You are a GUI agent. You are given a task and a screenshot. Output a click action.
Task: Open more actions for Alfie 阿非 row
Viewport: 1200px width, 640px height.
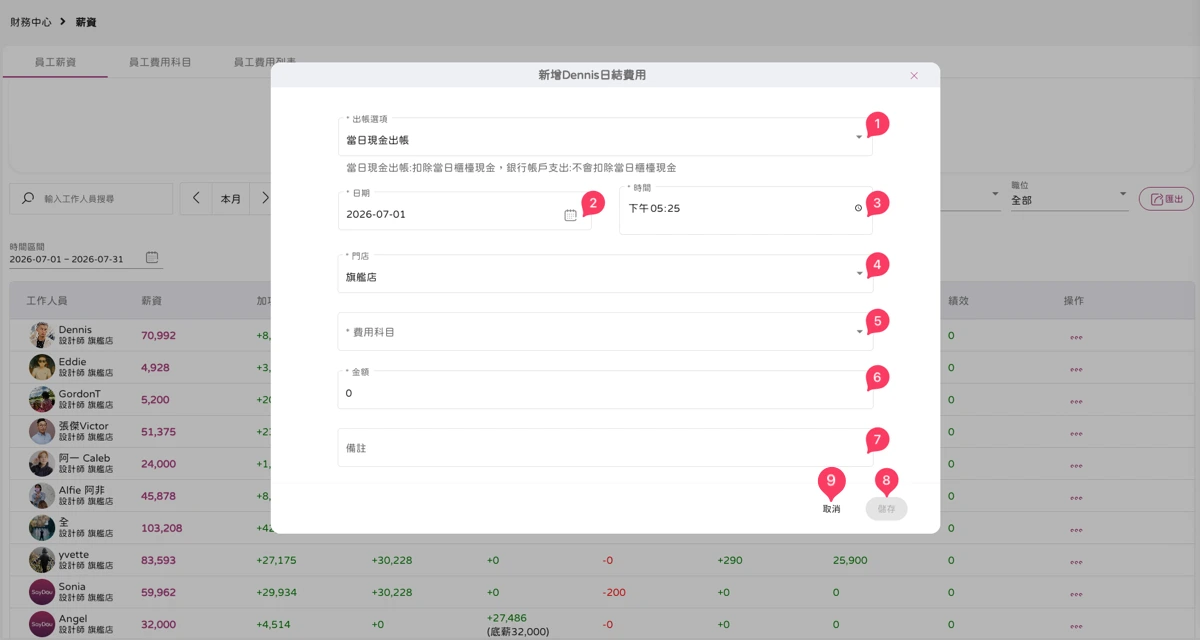(x=1076, y=496)
